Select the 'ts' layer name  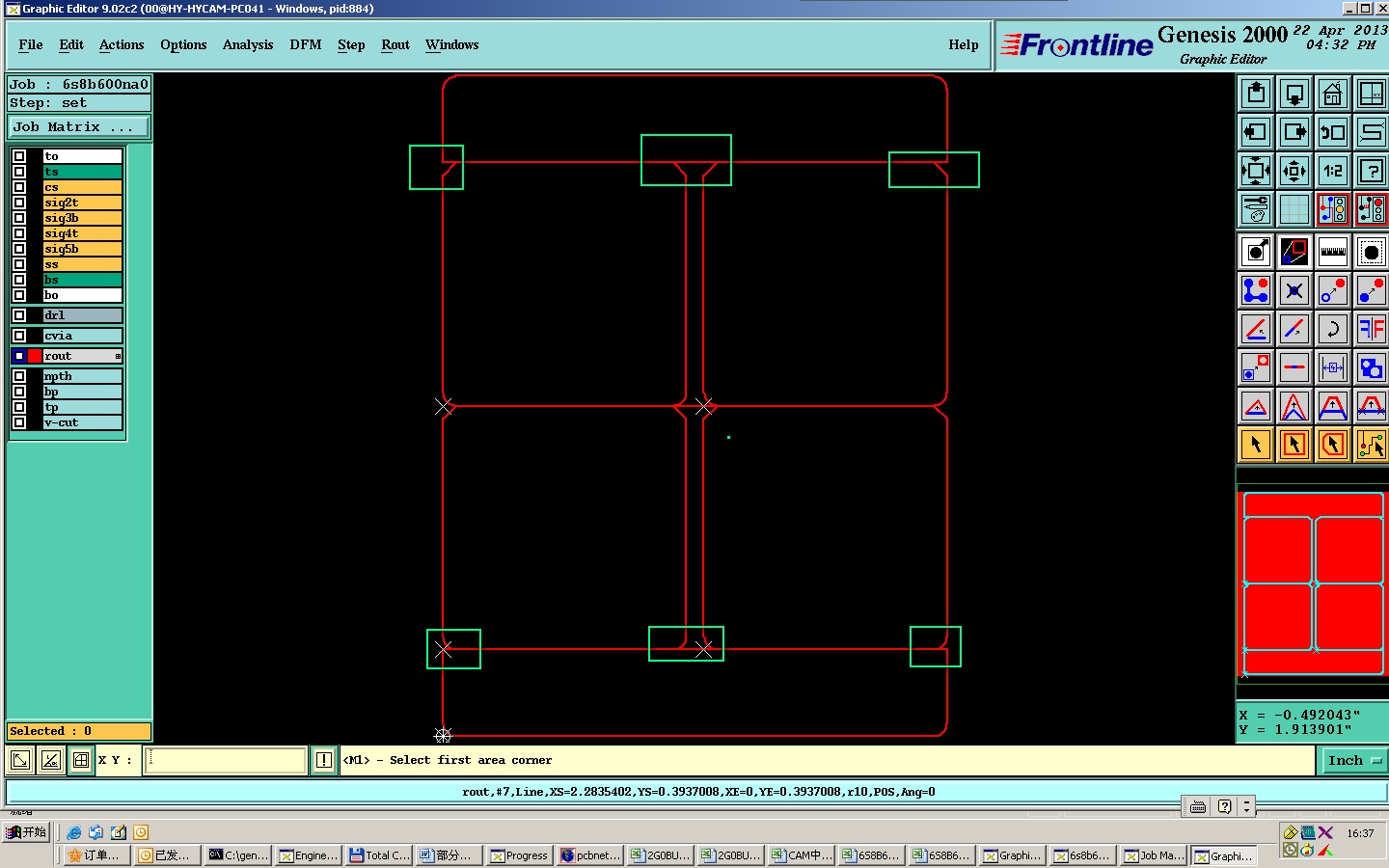pyautogui.click(x=83, y=172)
